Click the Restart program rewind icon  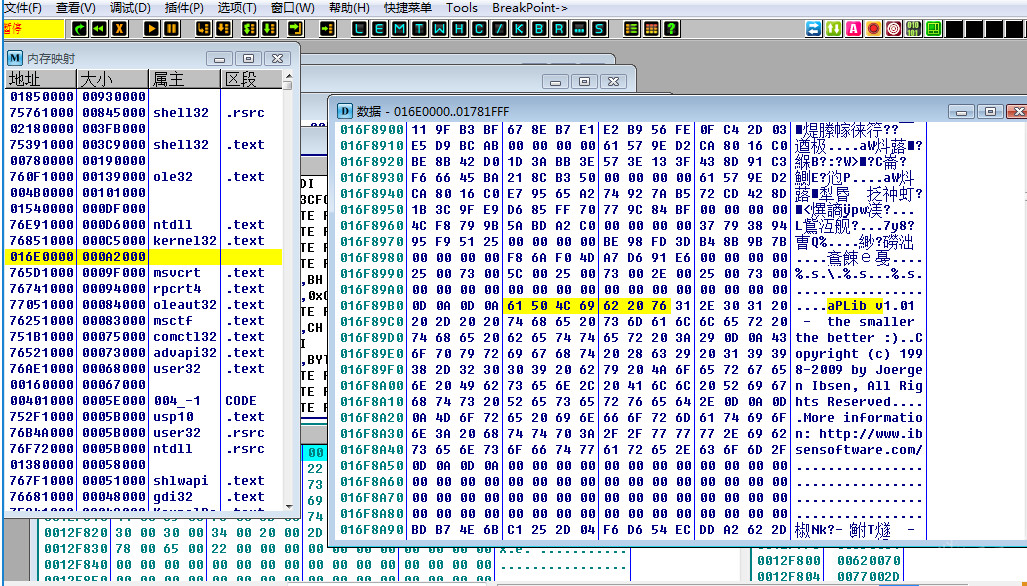point(100,29)
